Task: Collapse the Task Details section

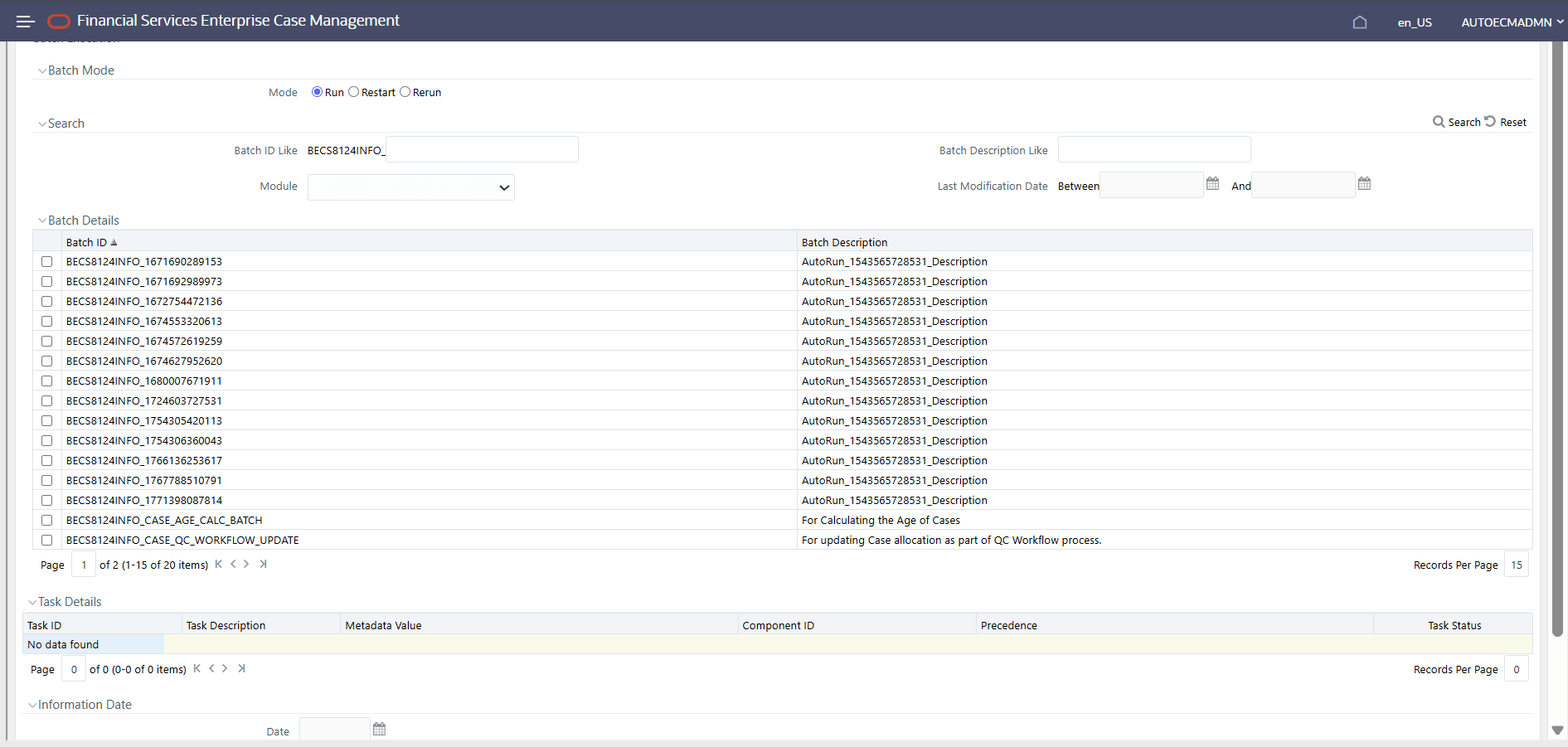Action: point(32,601)
